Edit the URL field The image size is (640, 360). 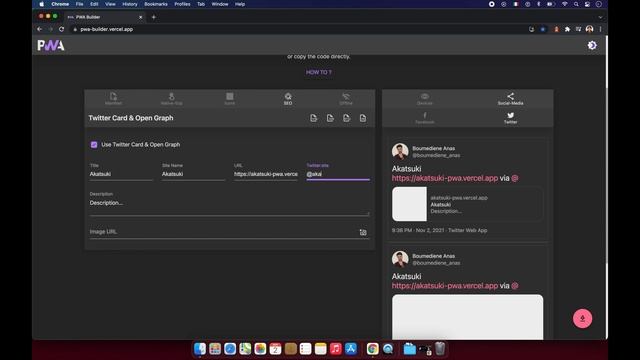(266, 174)
